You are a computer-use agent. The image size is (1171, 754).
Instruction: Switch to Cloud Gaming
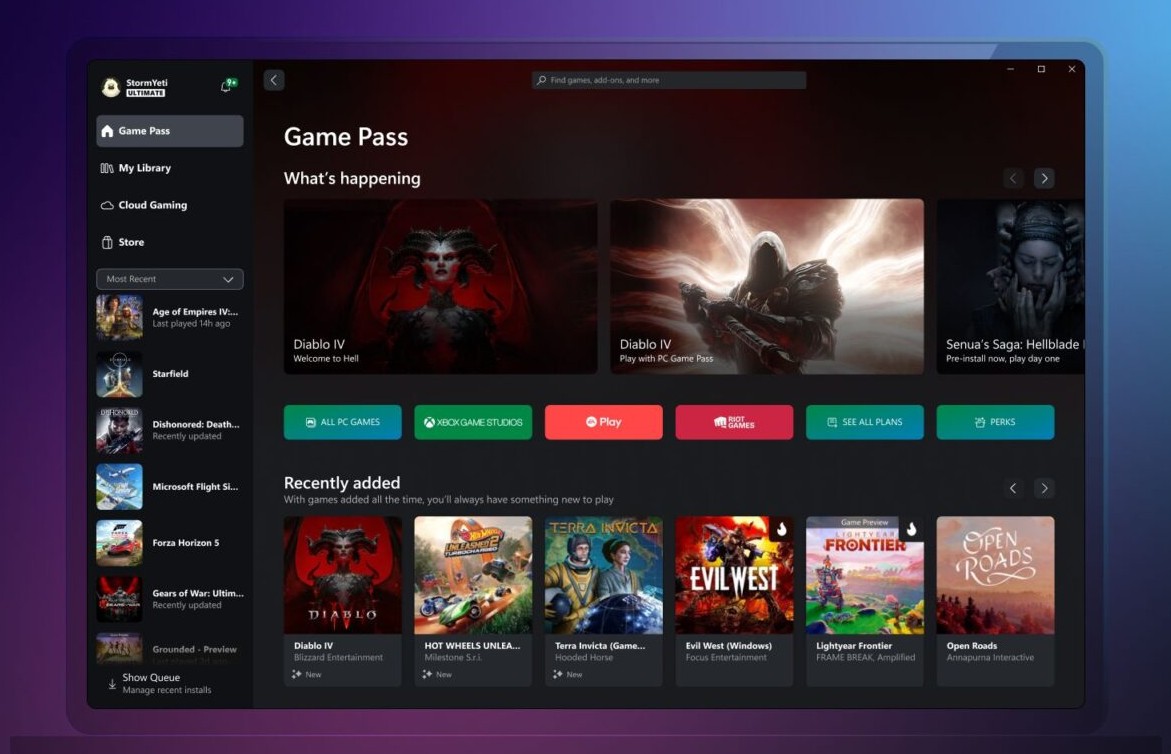[170, 205]
